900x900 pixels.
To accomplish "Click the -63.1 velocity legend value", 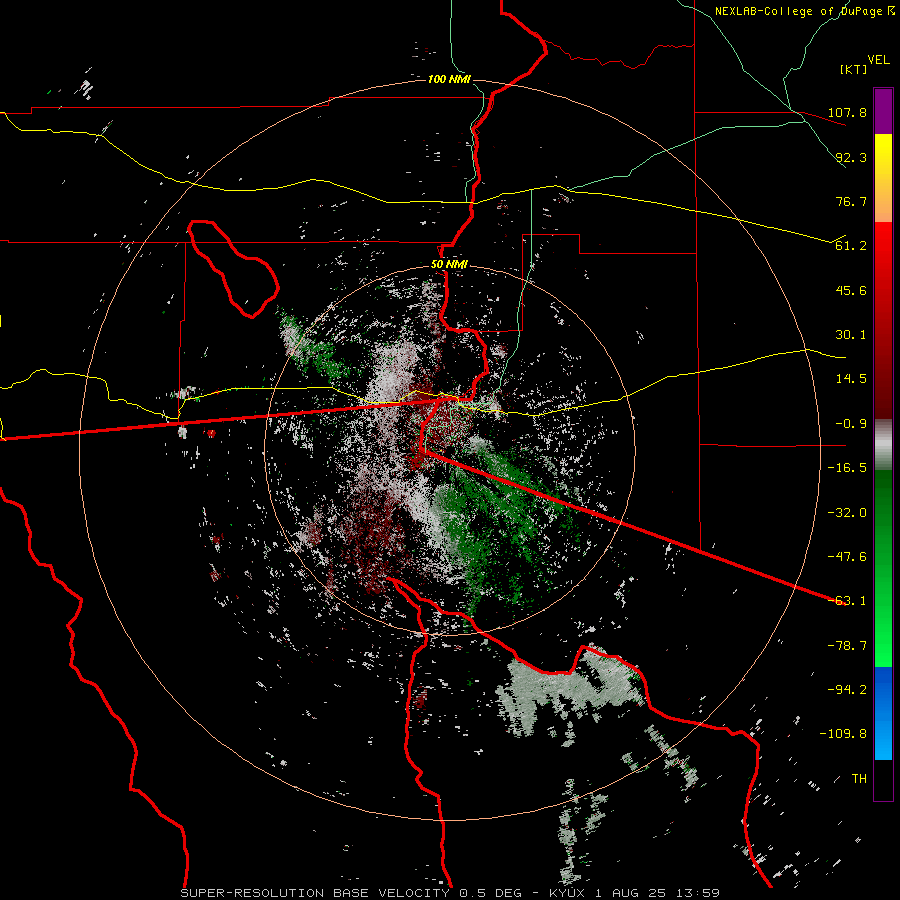I will point(847,601).
